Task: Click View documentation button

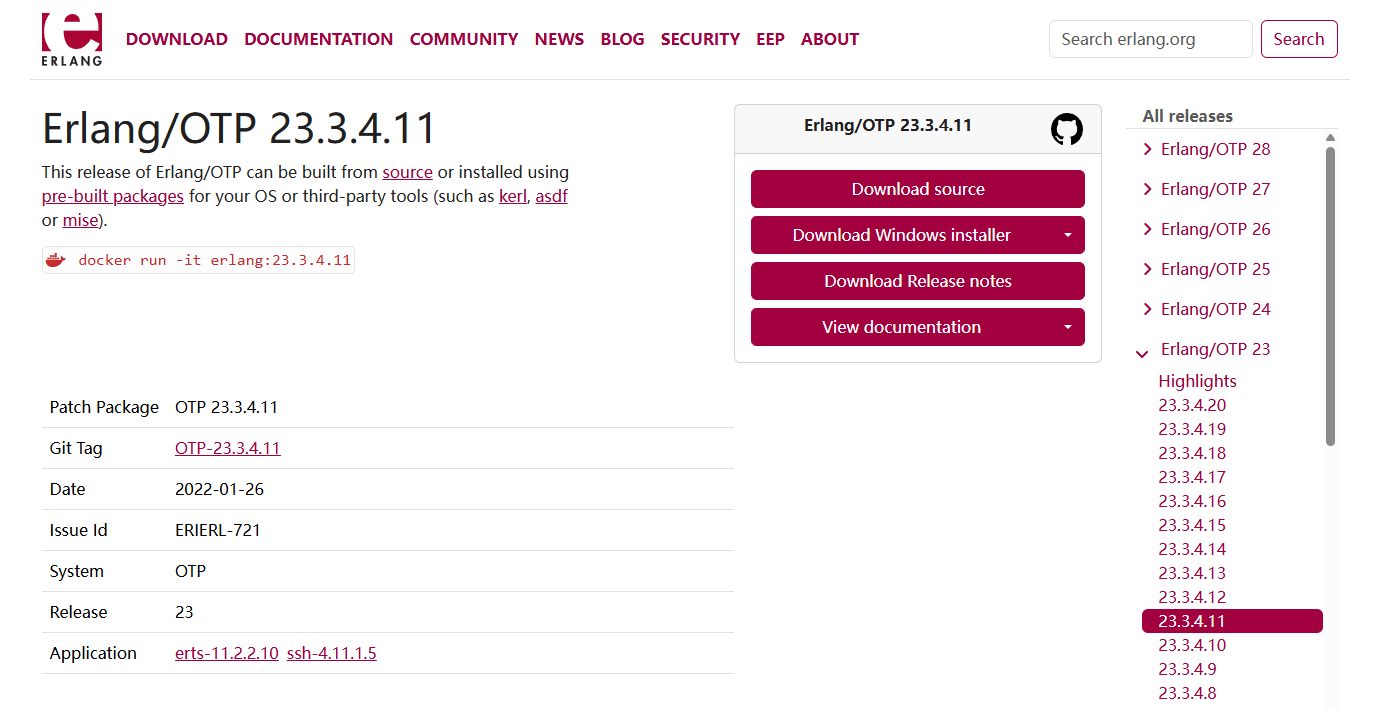Action: [901, 327]
